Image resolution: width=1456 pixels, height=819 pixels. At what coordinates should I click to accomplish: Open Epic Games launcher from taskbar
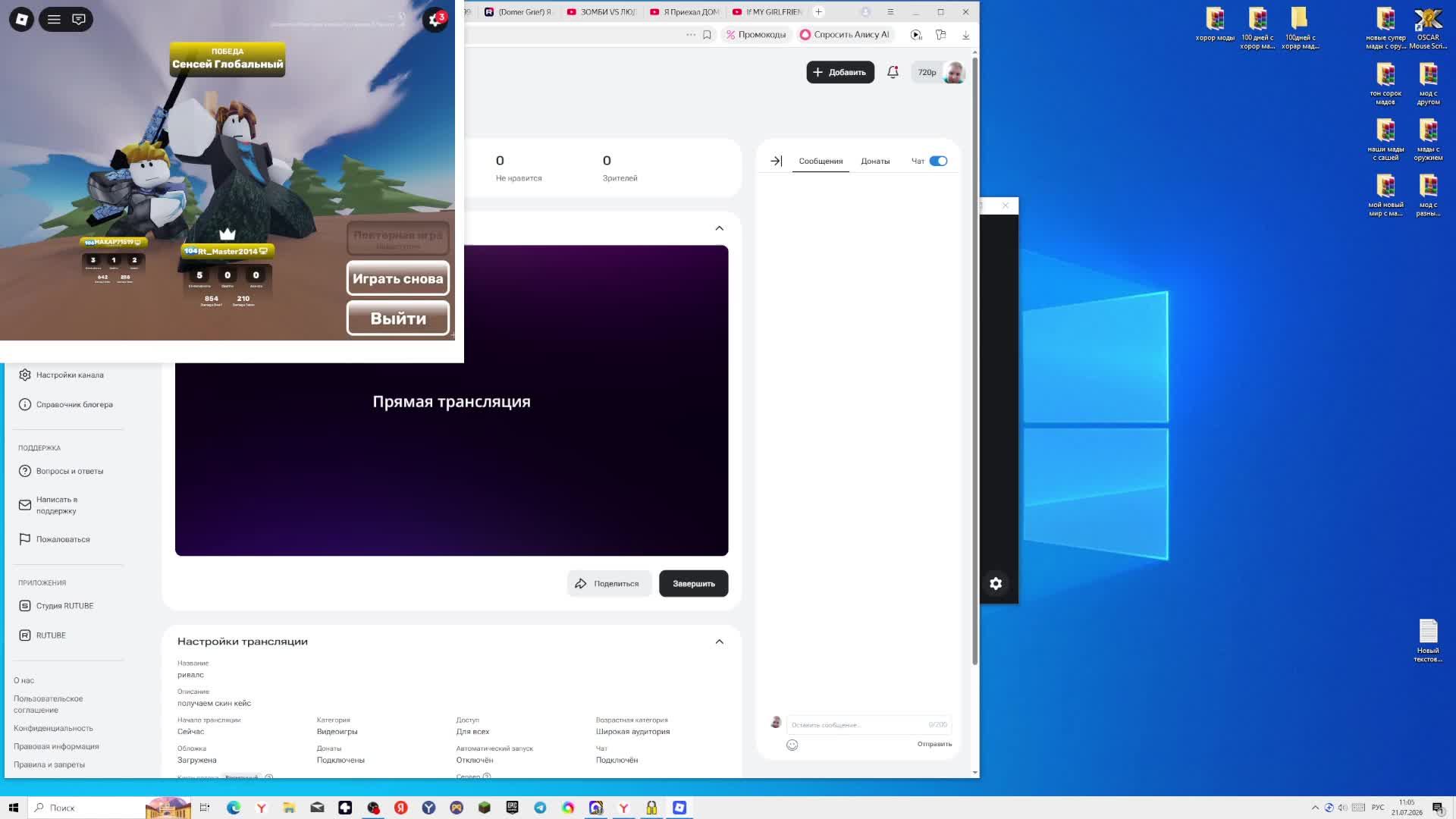[x=512, y=808]
